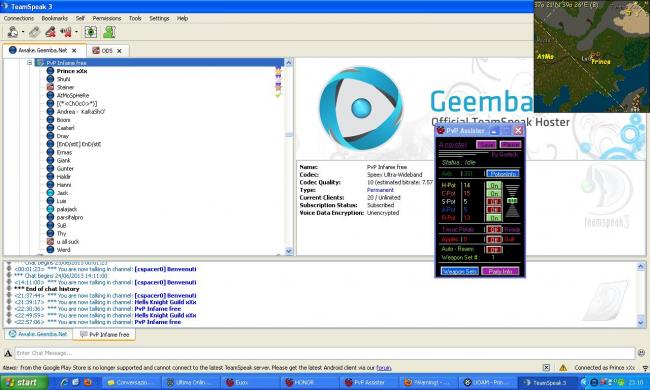Toggle H-Pot On switch in PvP Assister
This screenshot has width=650, height=390.
494,186
